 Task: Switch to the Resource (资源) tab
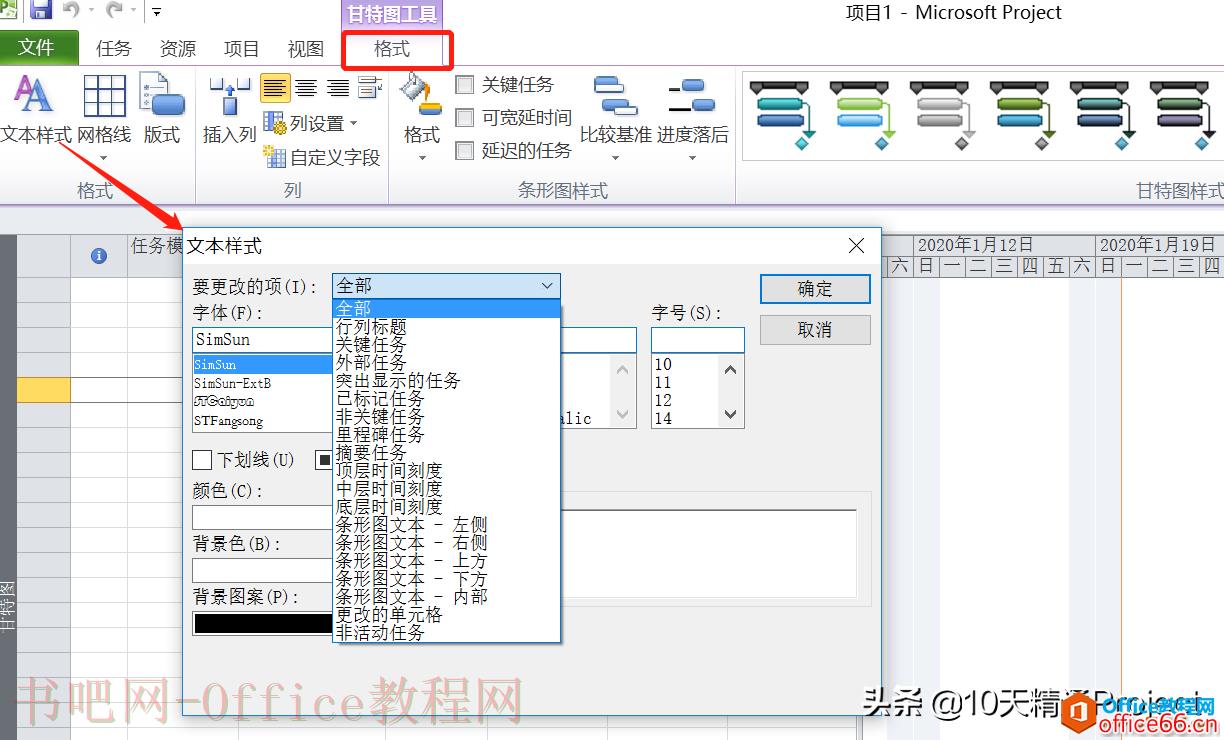pos(178,48)
